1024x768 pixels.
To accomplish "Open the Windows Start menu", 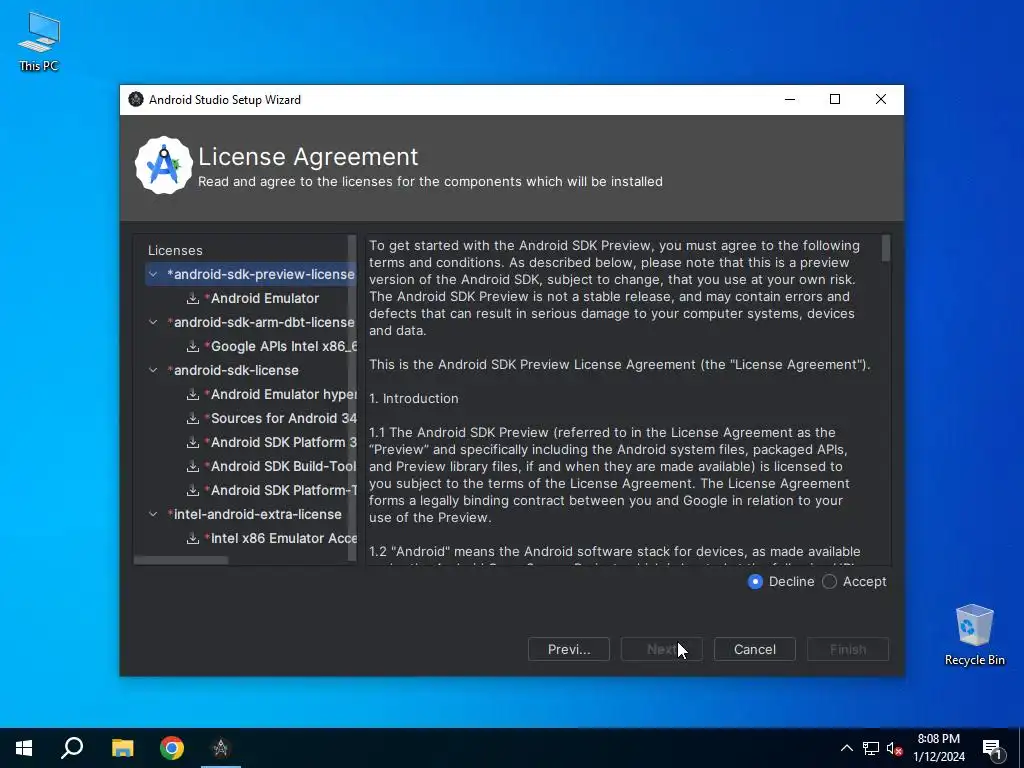I will [x=24, y=748].
